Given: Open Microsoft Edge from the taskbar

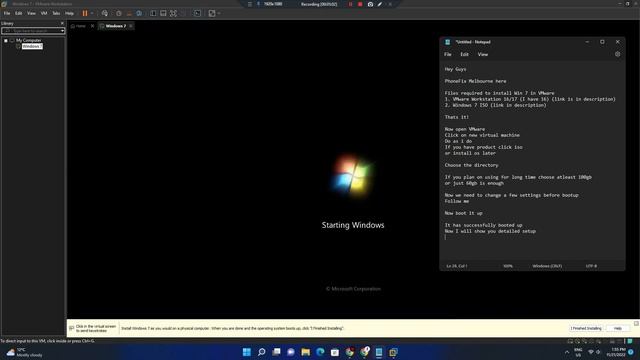Looking at the screenshot, I should pos(320,352).
